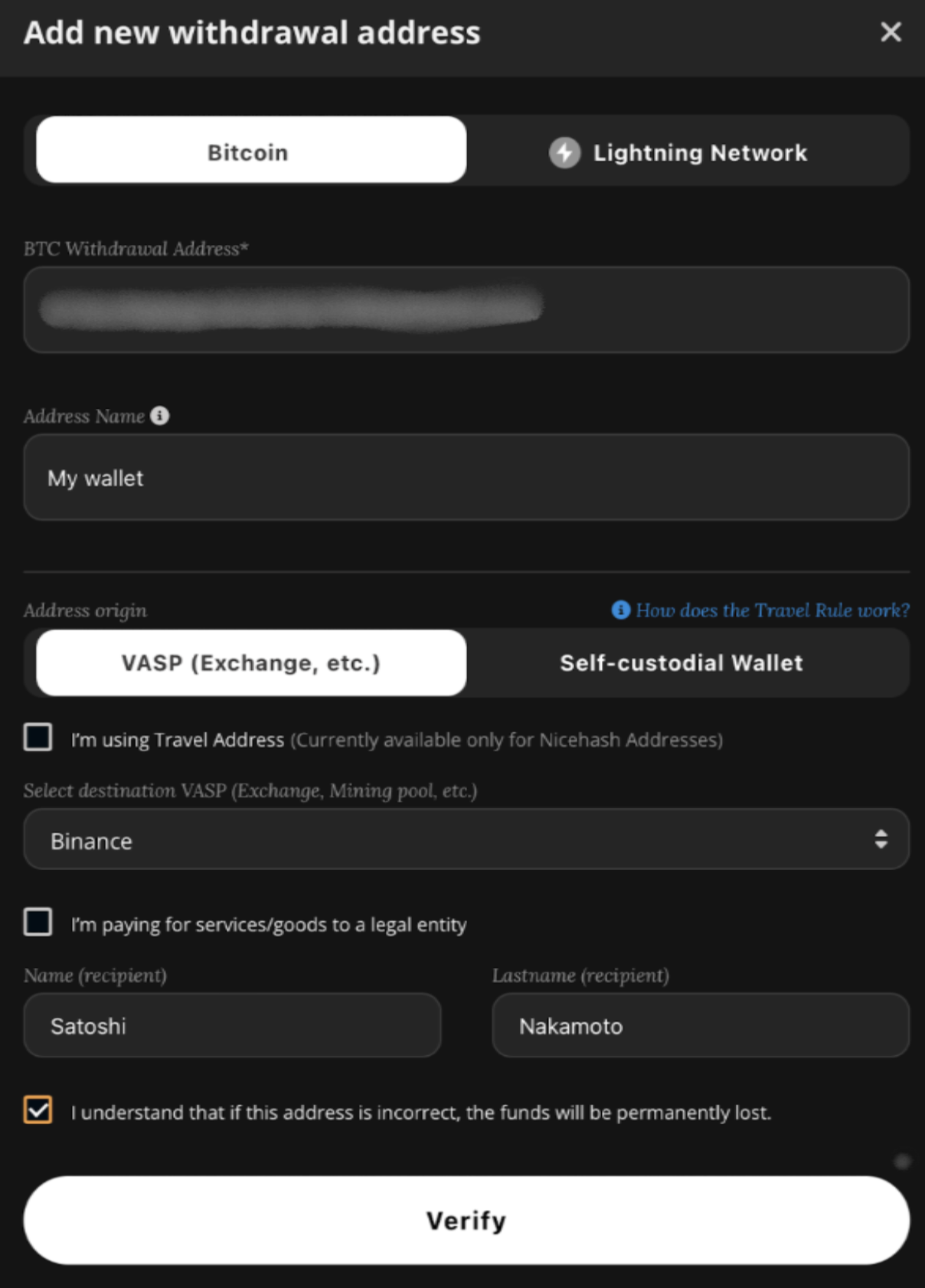This screenshot has width=925, height=1288.
Task: Click the up-down arrows on the VASP selector
Action: pos(881,839)
